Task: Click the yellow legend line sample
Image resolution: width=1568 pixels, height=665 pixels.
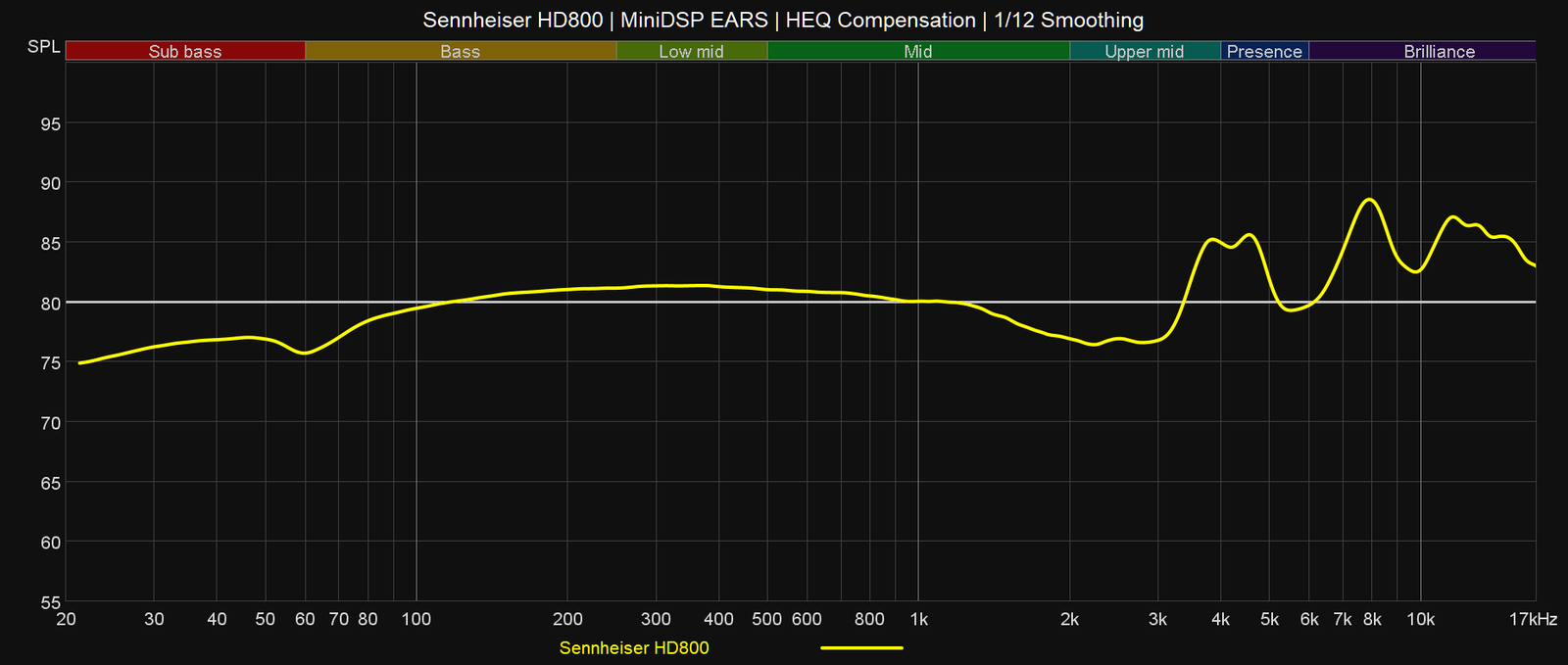Action: 861,647
